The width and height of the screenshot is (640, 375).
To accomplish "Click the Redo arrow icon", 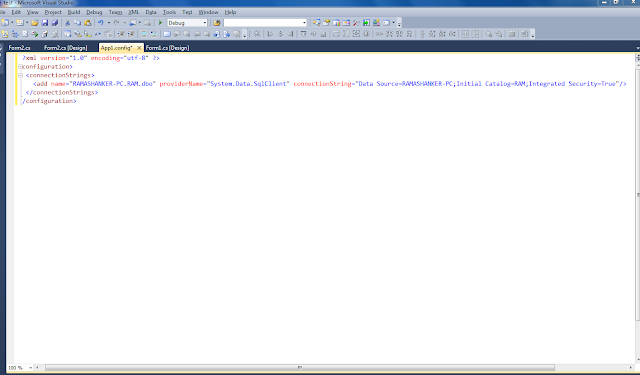I will [x=116, y=23].
